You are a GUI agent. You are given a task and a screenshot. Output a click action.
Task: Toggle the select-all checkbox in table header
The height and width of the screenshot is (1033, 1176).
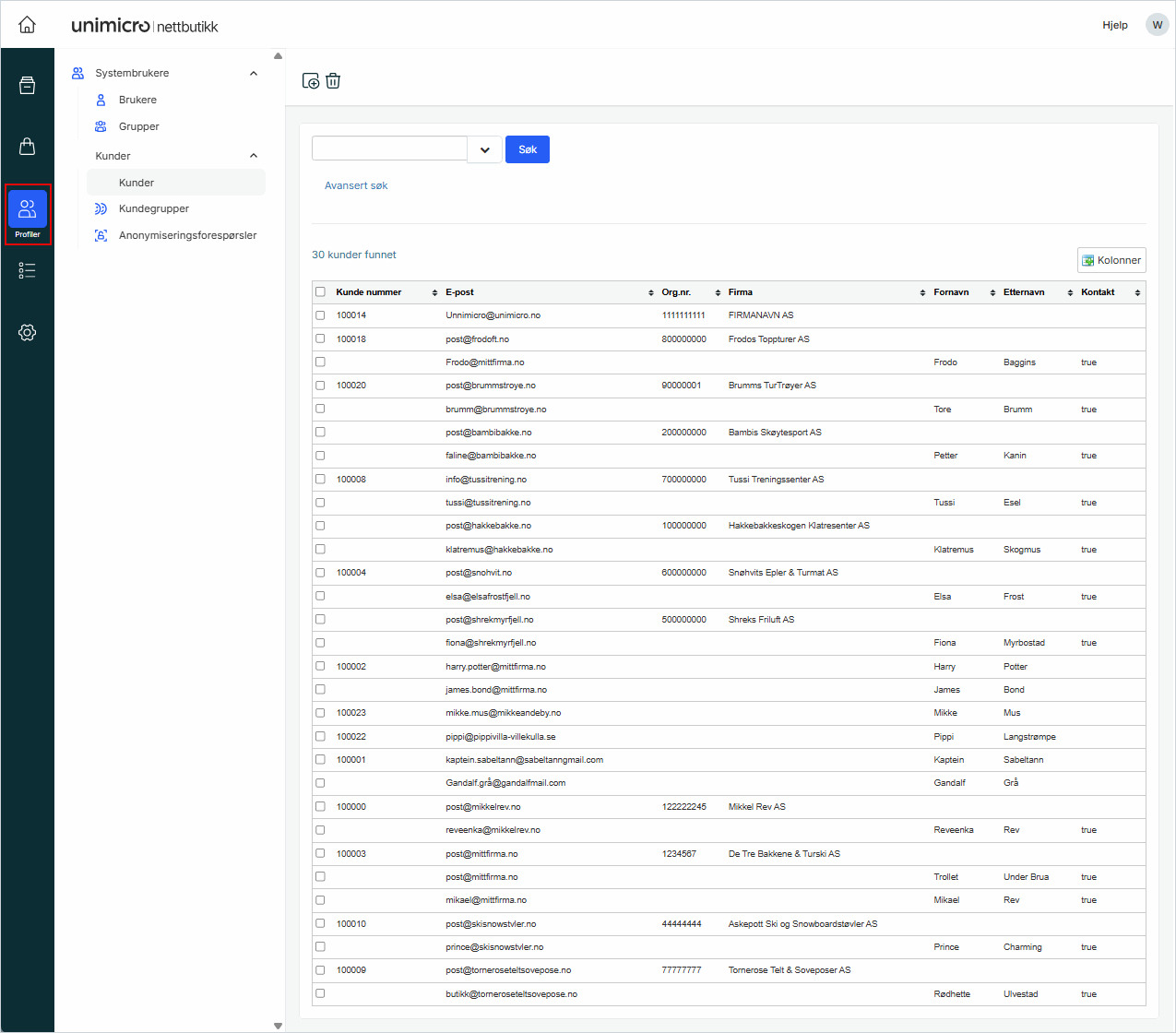pos(320,292)
